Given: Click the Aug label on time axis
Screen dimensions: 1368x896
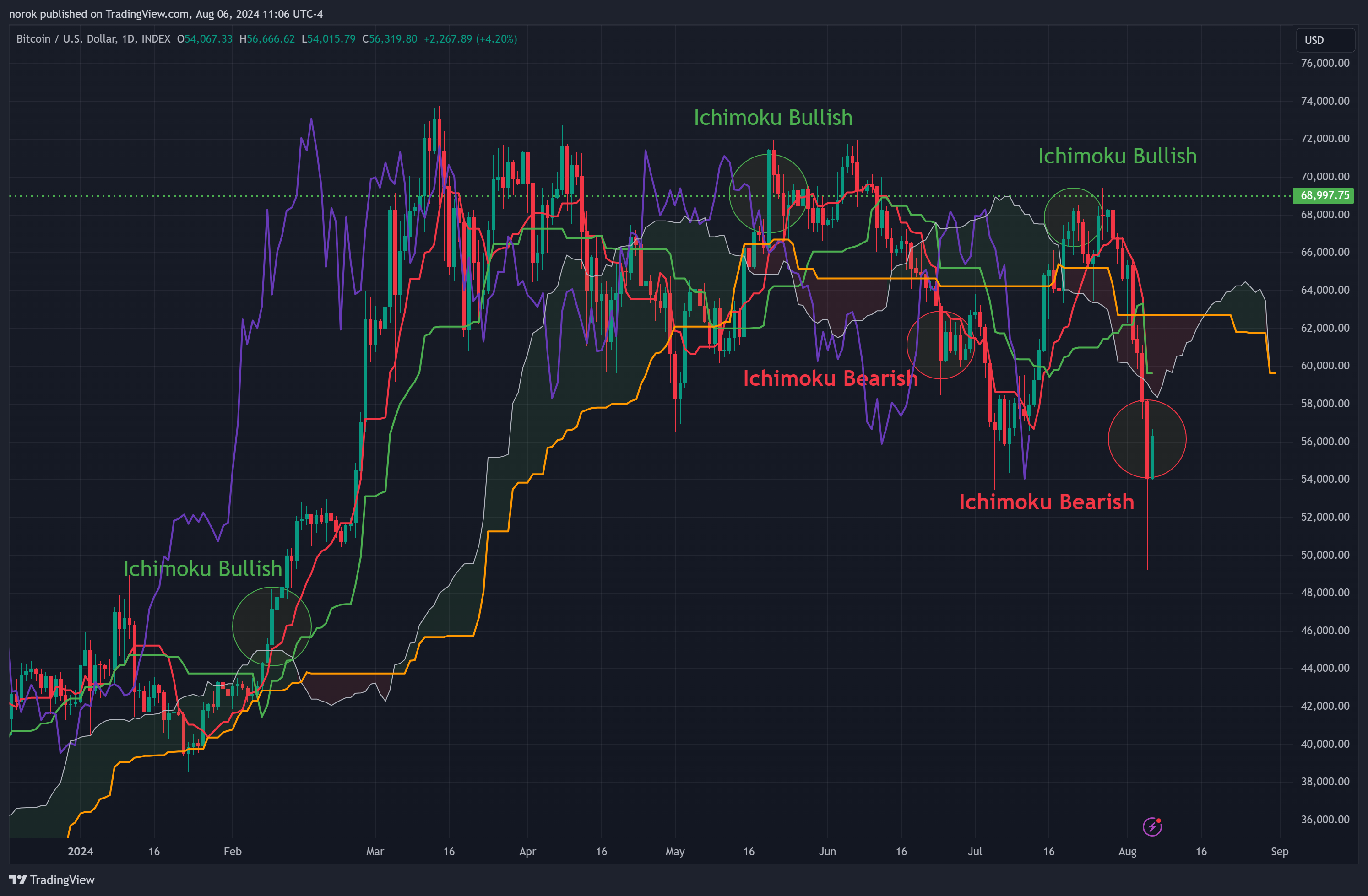Looking at the screenshot, I should pos(1127,851).
